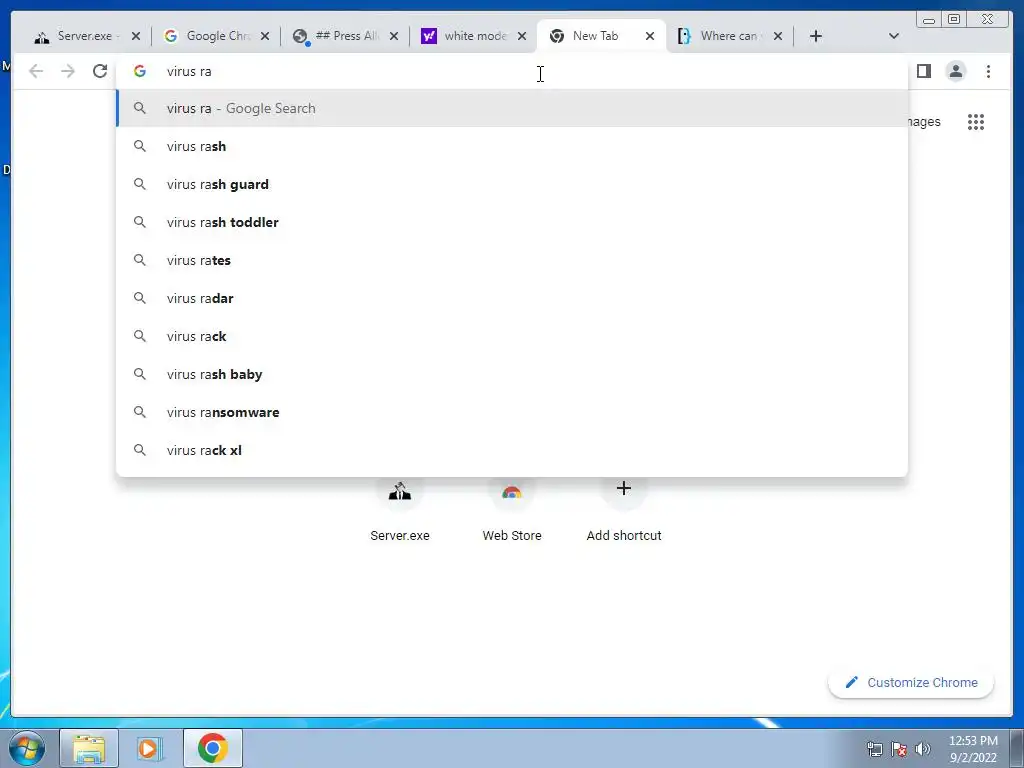This screenshot has height=768, width=1024.
Task: Go back with the back arrow
Action: 36,71
